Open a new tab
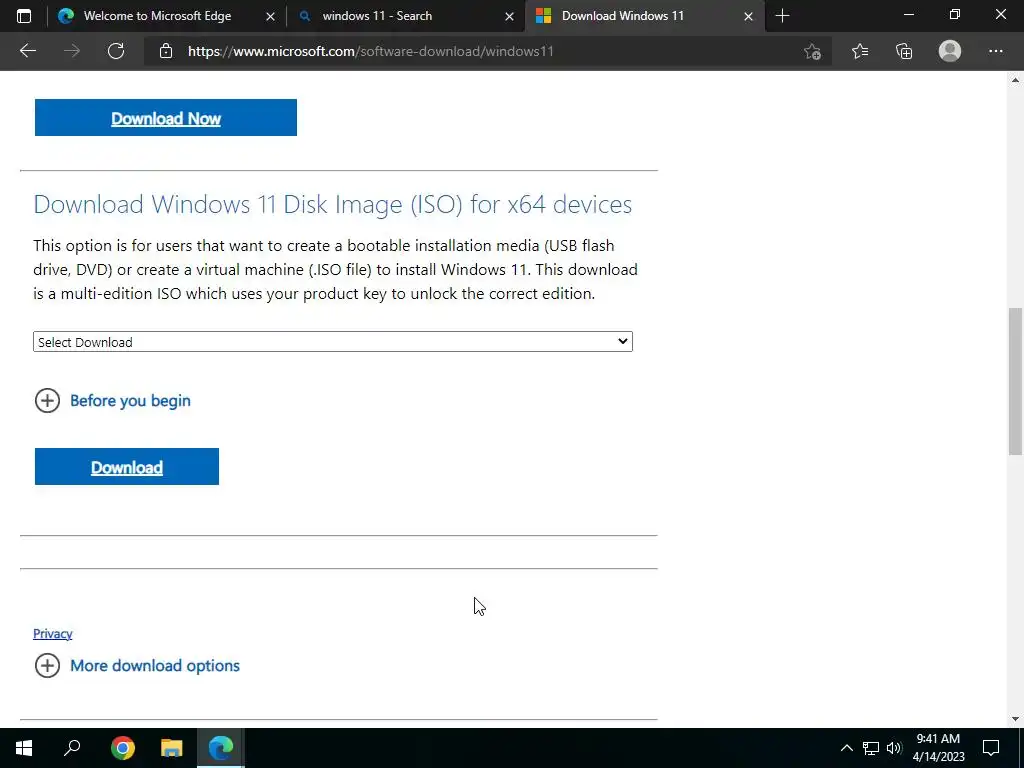This screenshot has height=768, width=1024. (782, 16)
